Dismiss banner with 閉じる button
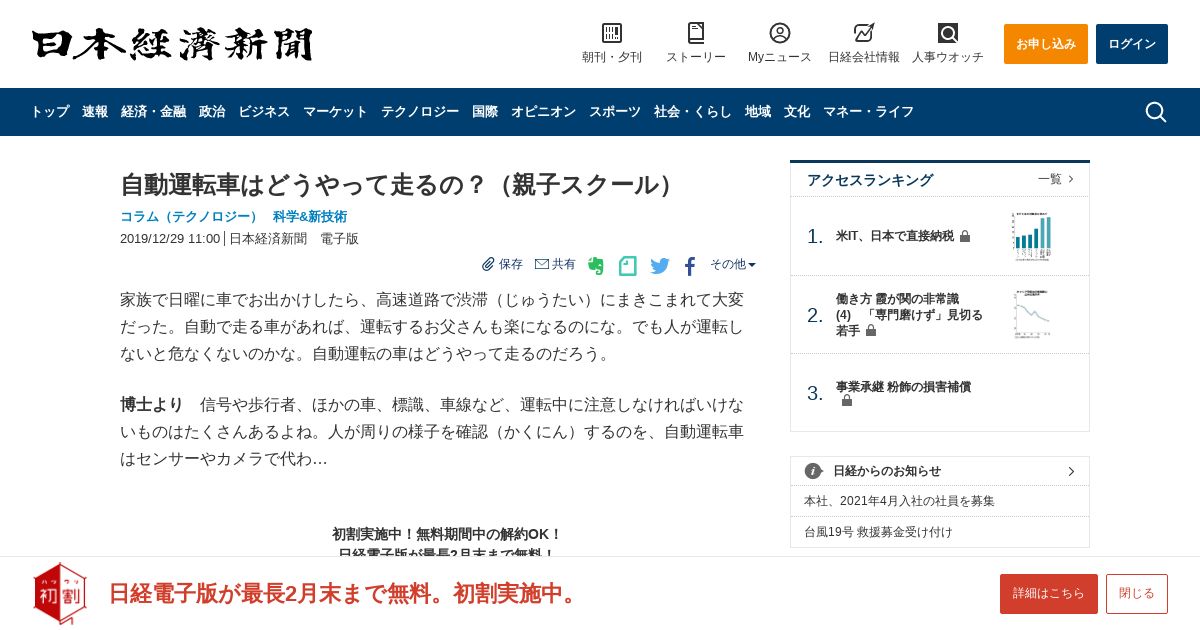The width and height of the screenshot is (1200, 630). tap(1137, 594)
